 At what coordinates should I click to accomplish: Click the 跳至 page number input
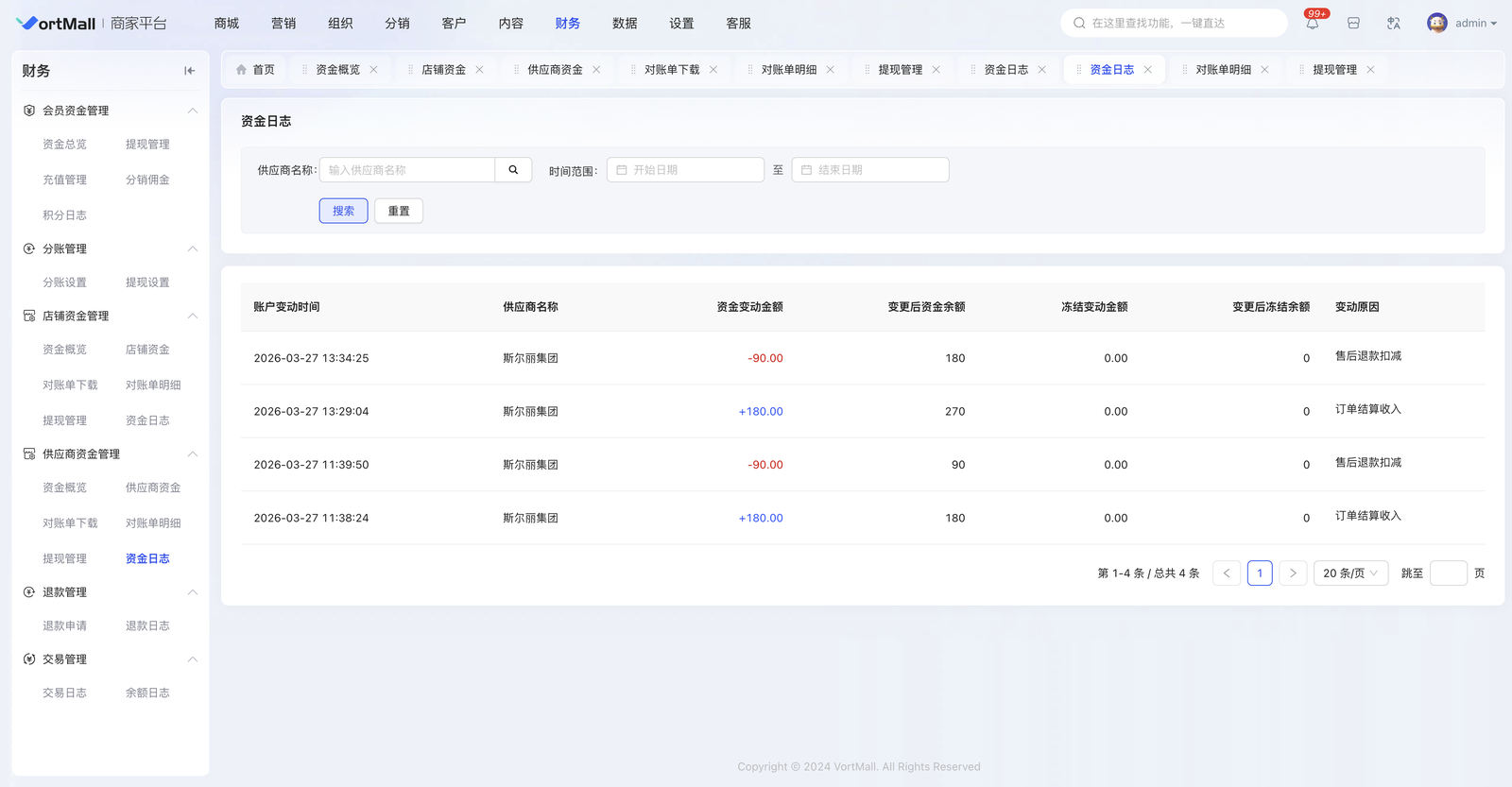point(1448,573)
